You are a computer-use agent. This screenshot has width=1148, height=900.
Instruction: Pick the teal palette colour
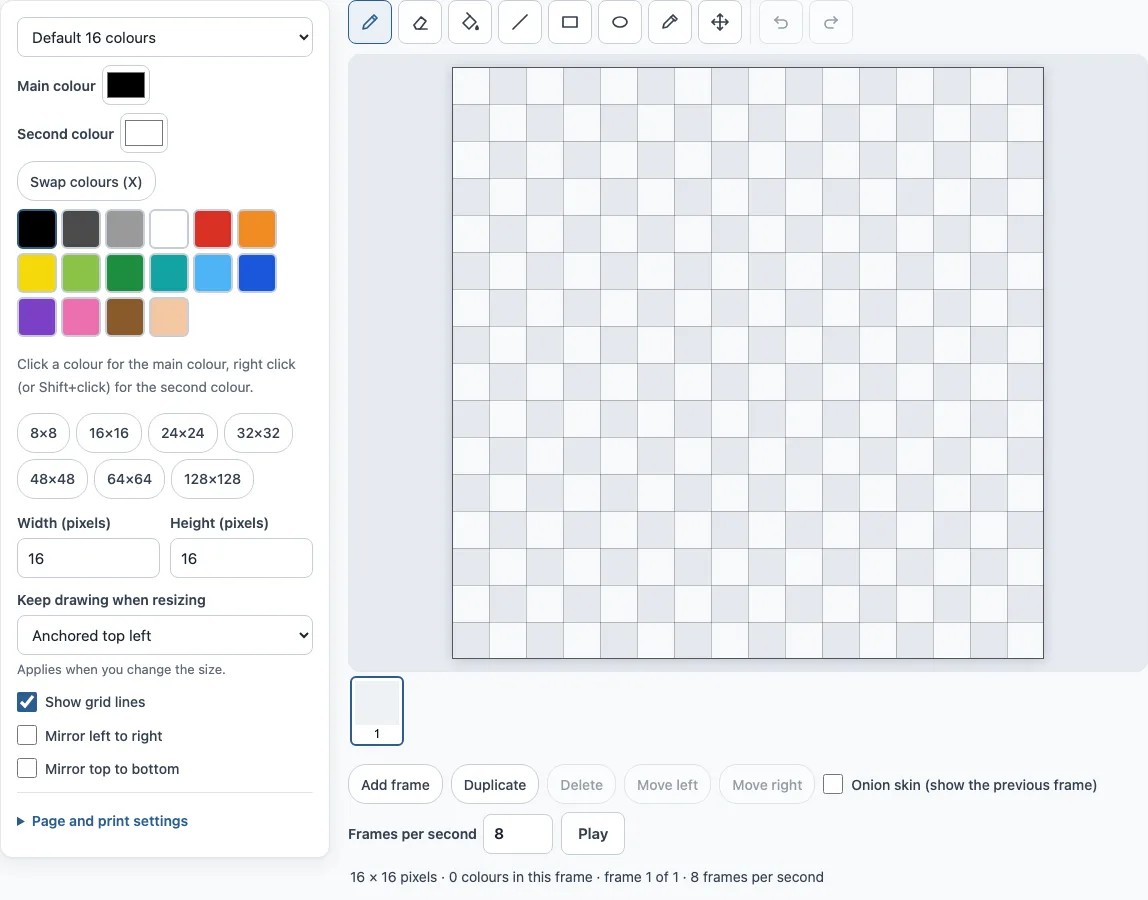click(x=168, y=272)
